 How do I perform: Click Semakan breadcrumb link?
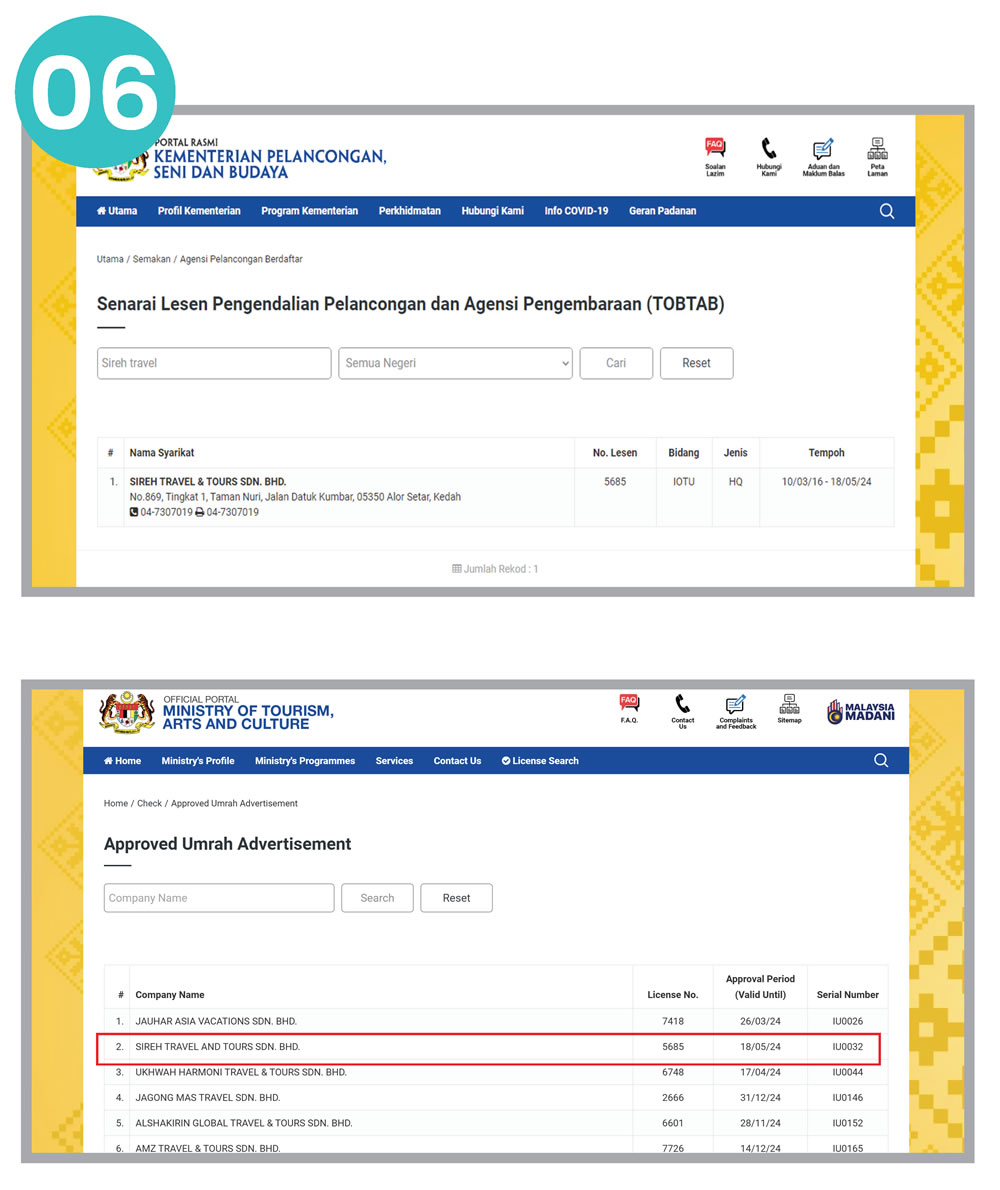(x=151, y=259)
